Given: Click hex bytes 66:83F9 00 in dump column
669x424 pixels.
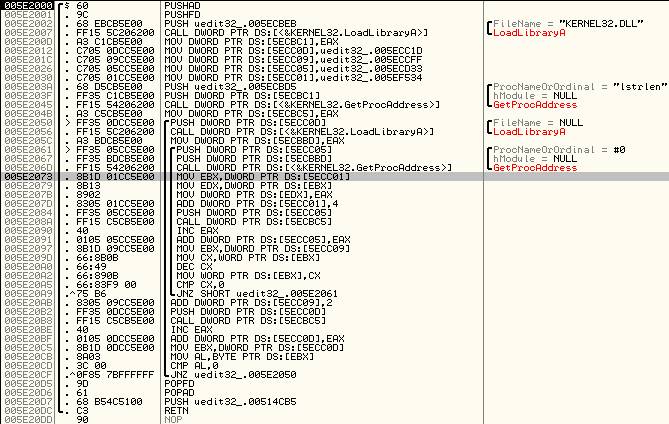Looking at the screenshot, I should click(84, 284).
